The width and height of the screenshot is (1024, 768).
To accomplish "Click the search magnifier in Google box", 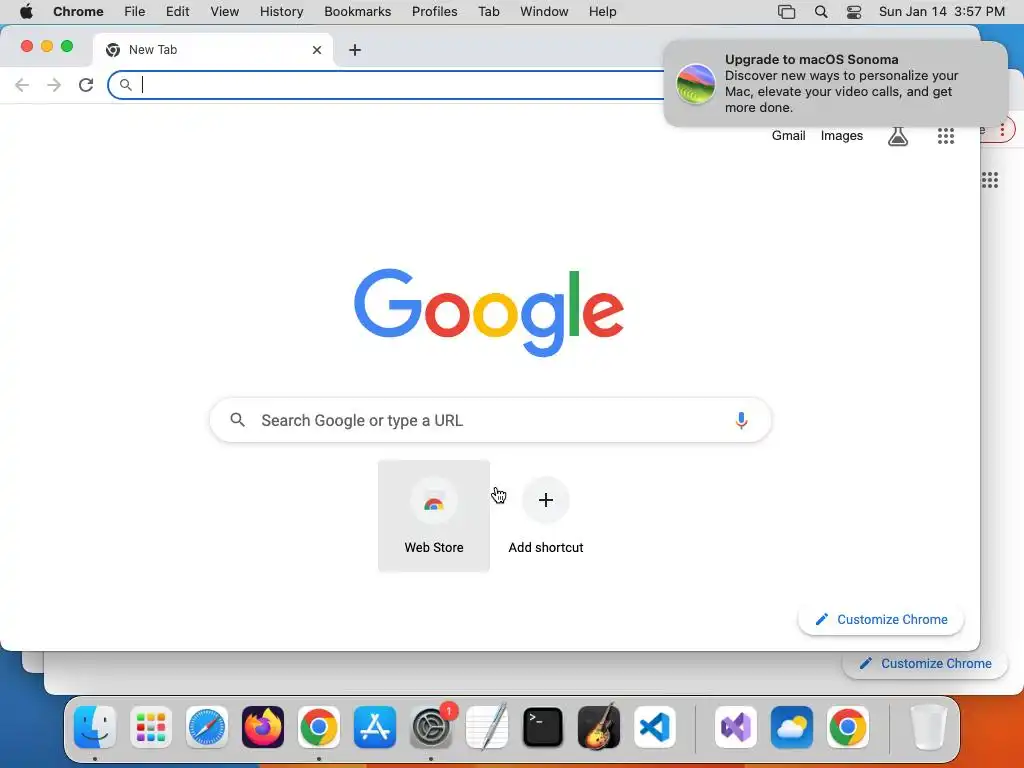I will coord(238,420).
